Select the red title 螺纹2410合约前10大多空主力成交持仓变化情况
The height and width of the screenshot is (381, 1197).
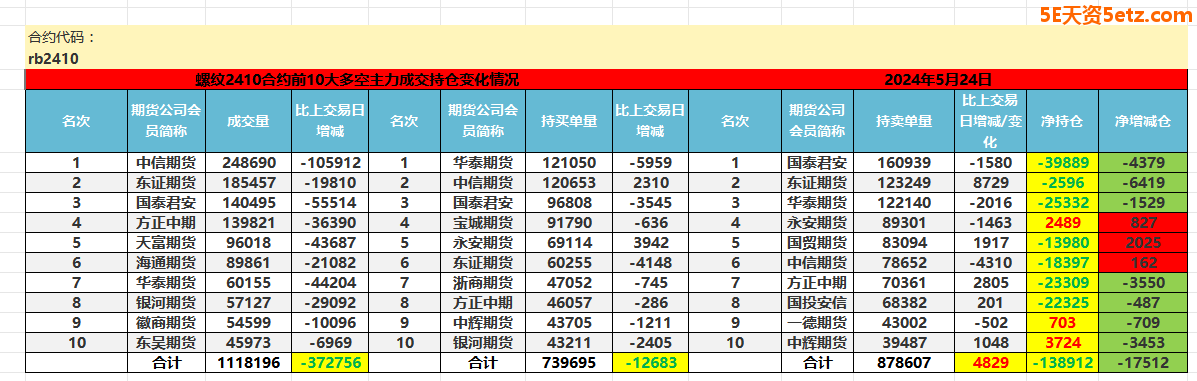[x=357, y=79]
